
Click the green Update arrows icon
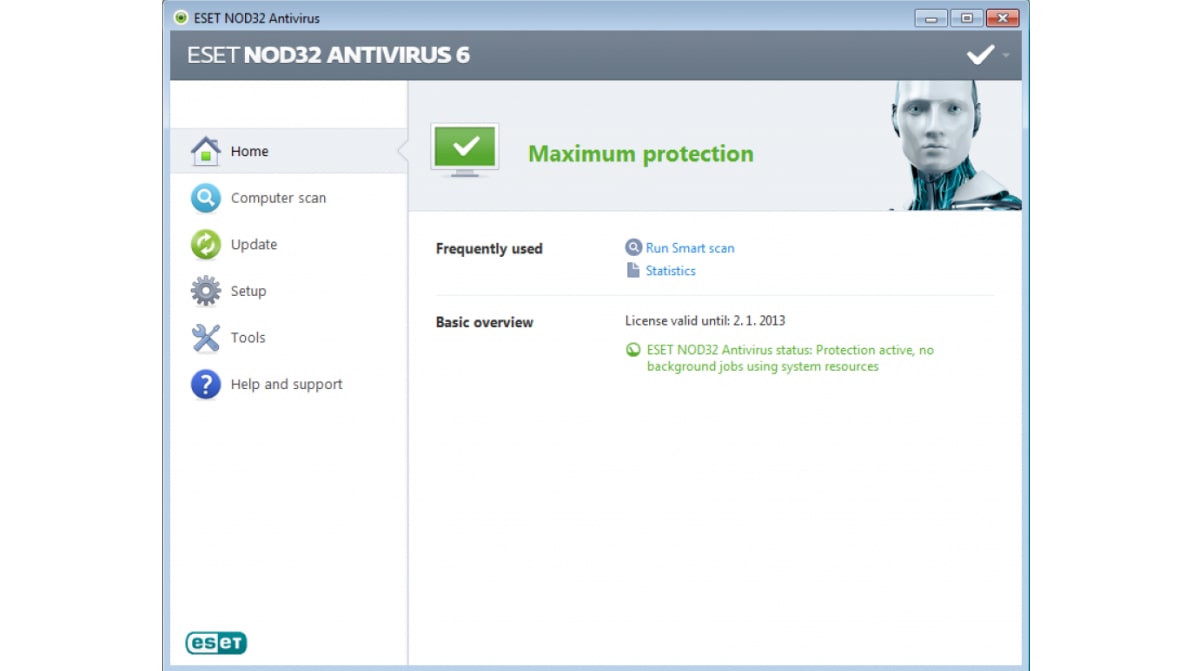point(205,245)
